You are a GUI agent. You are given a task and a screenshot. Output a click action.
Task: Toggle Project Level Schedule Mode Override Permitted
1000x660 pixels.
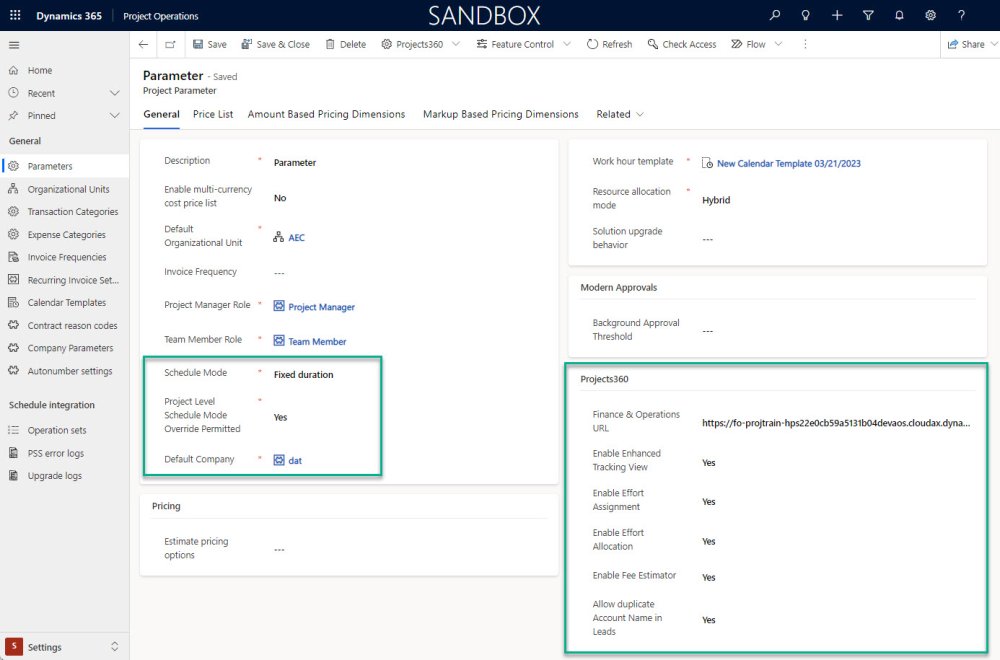pos(281,417)
